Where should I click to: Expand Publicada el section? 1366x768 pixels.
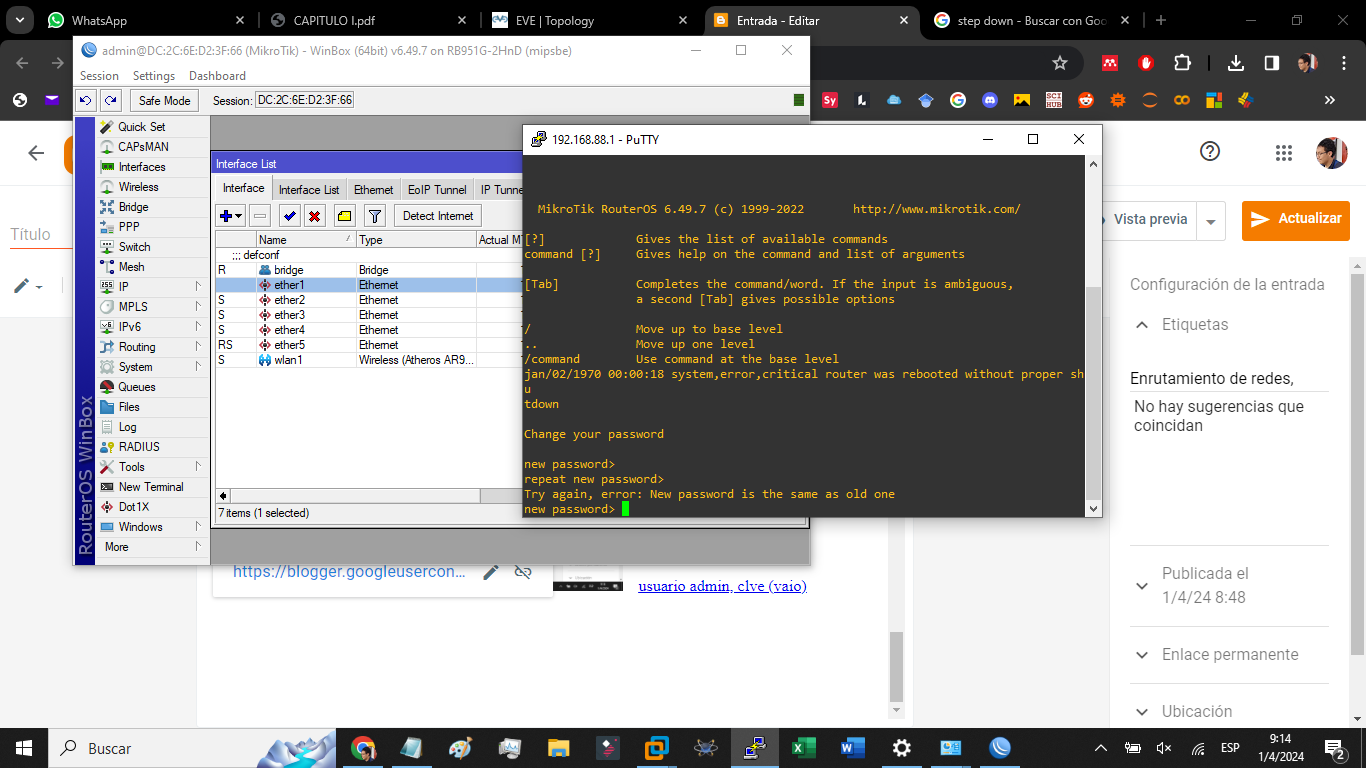pyautogui.click(x=1141, y=586)
